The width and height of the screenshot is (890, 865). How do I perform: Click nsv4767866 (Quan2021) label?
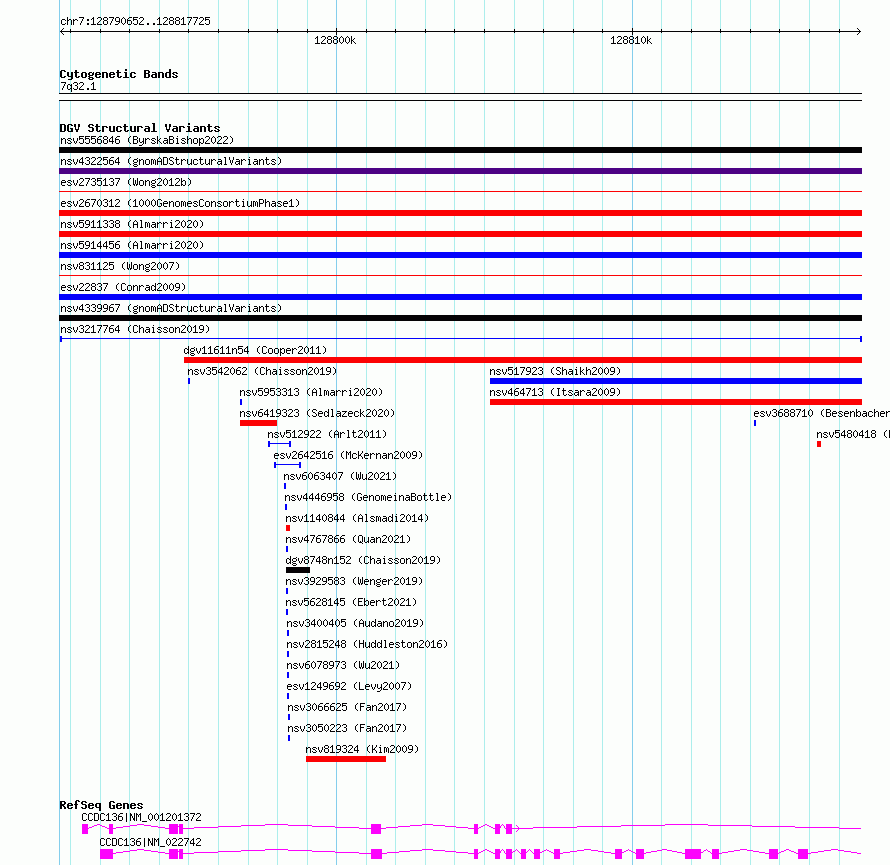click(348, 539)
